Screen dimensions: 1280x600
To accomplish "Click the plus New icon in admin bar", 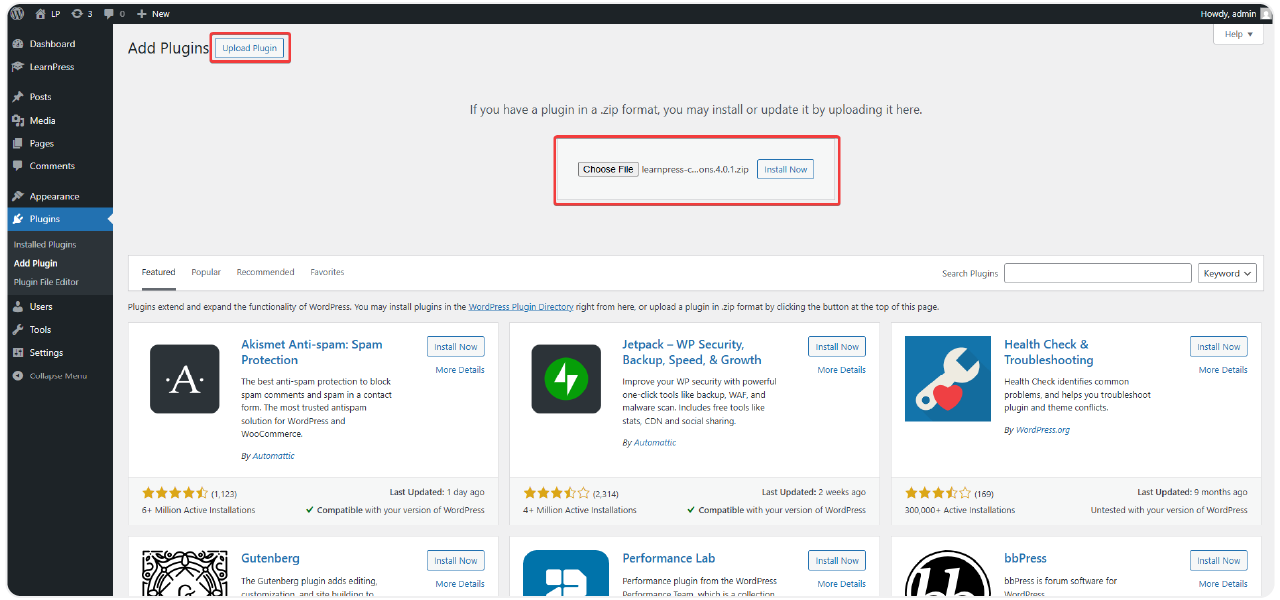I will coord(142,14).
